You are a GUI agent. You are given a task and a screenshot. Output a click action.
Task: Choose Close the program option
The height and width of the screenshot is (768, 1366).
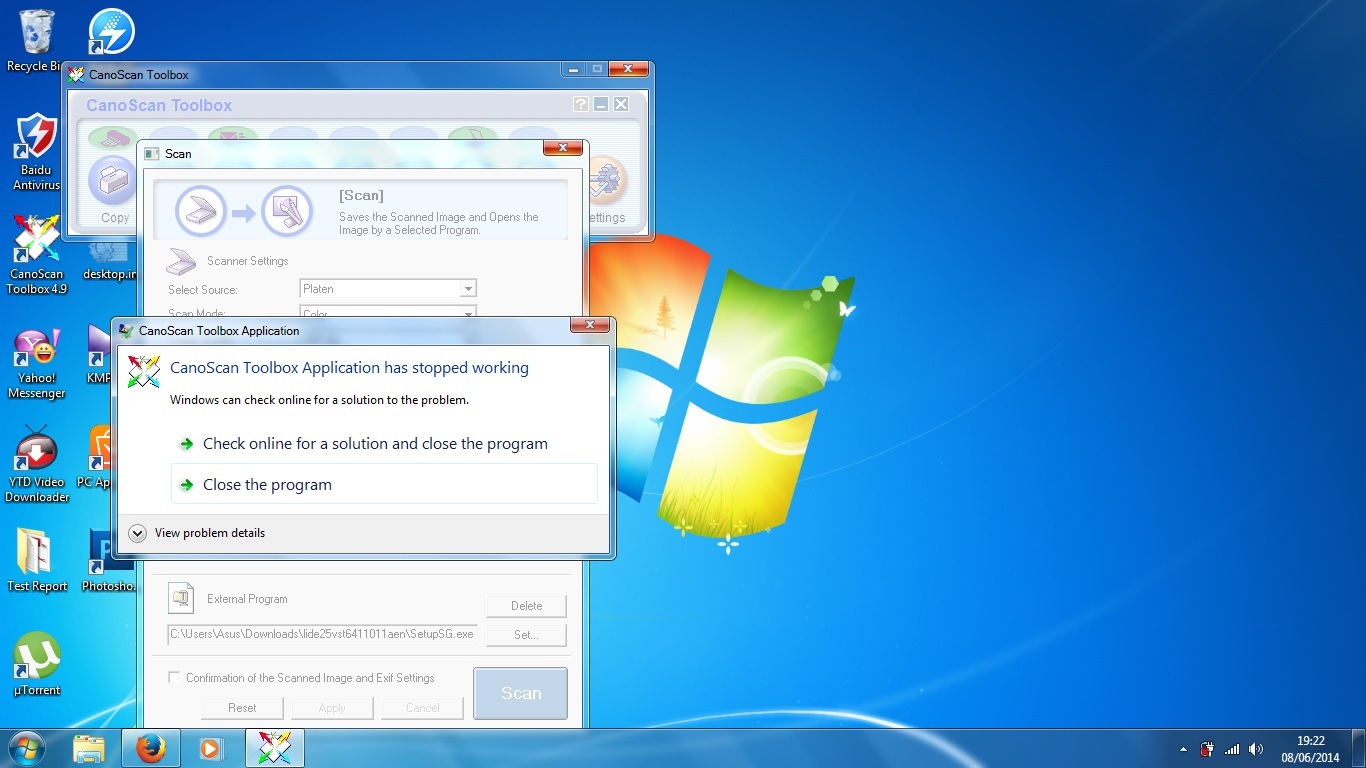267,485
